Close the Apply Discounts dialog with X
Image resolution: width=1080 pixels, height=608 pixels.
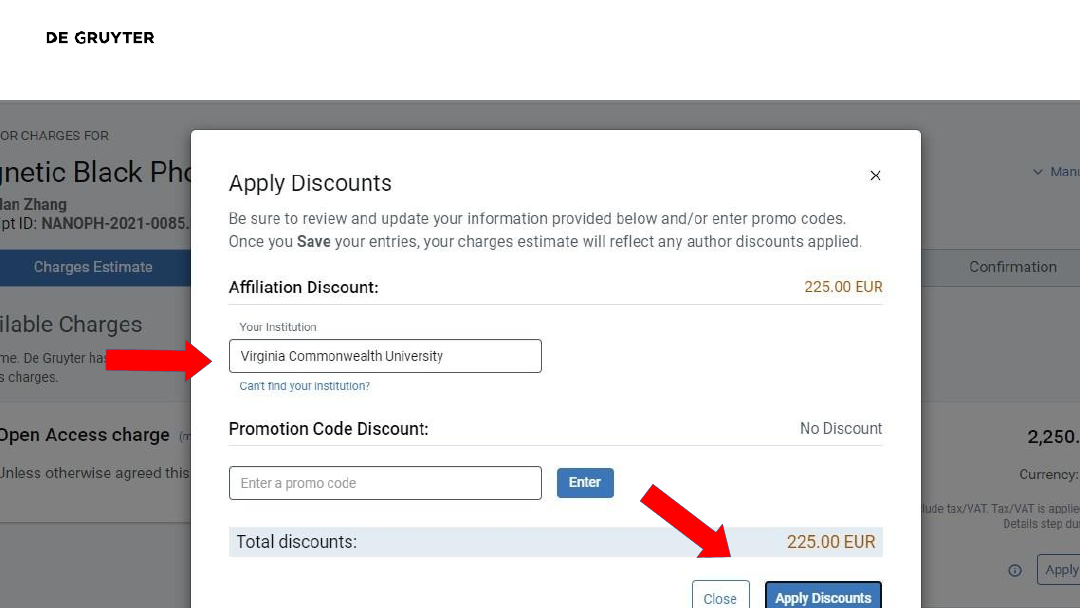[875, 176]
